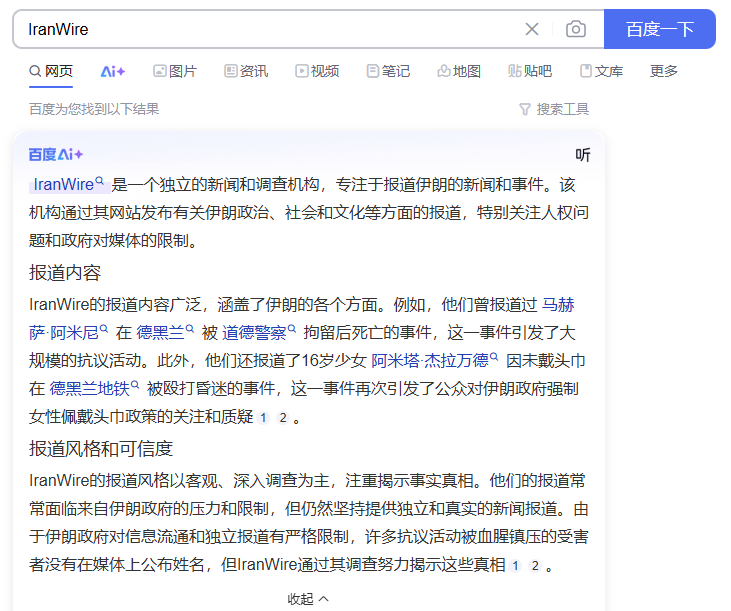Screen dimensions: 731x611
Task: Open the 资讯 news tab
Action: (246, 71)
